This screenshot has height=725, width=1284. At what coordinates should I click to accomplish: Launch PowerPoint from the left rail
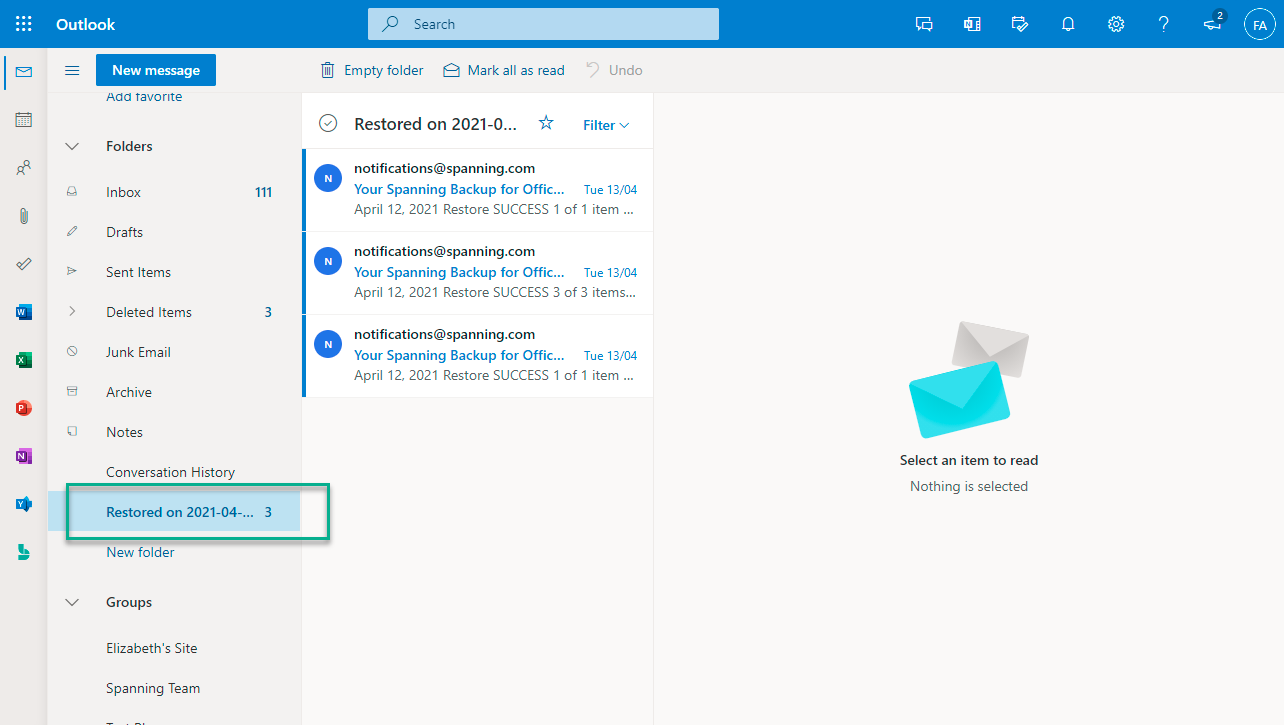point(24,408)
